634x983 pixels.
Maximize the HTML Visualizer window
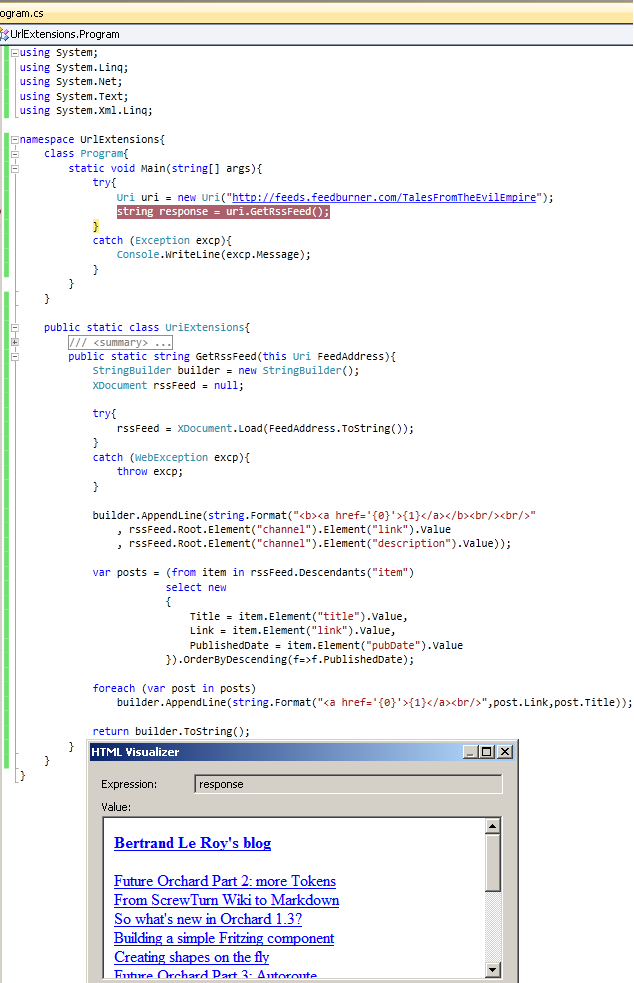pyautogui.click(x=487, y=752)
